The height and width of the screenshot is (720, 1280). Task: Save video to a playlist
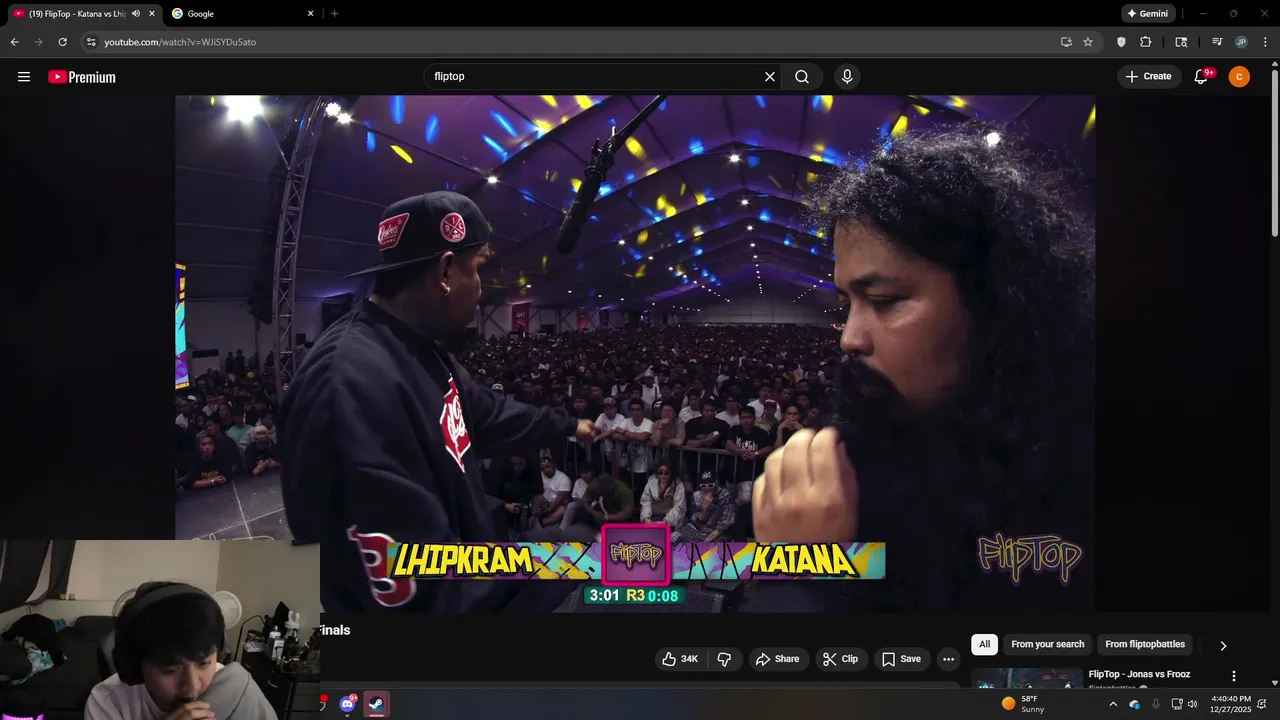900,659
